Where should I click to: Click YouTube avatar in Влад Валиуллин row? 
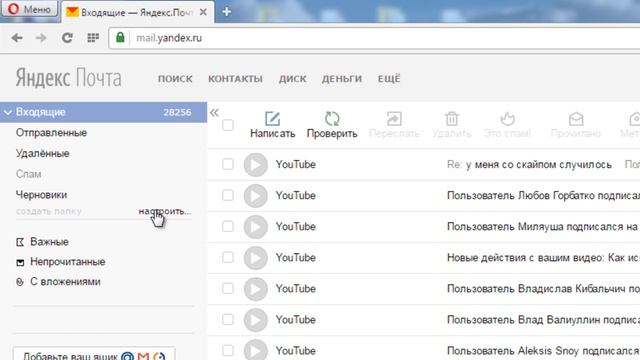pyautogui.click(x=256, y=320)
